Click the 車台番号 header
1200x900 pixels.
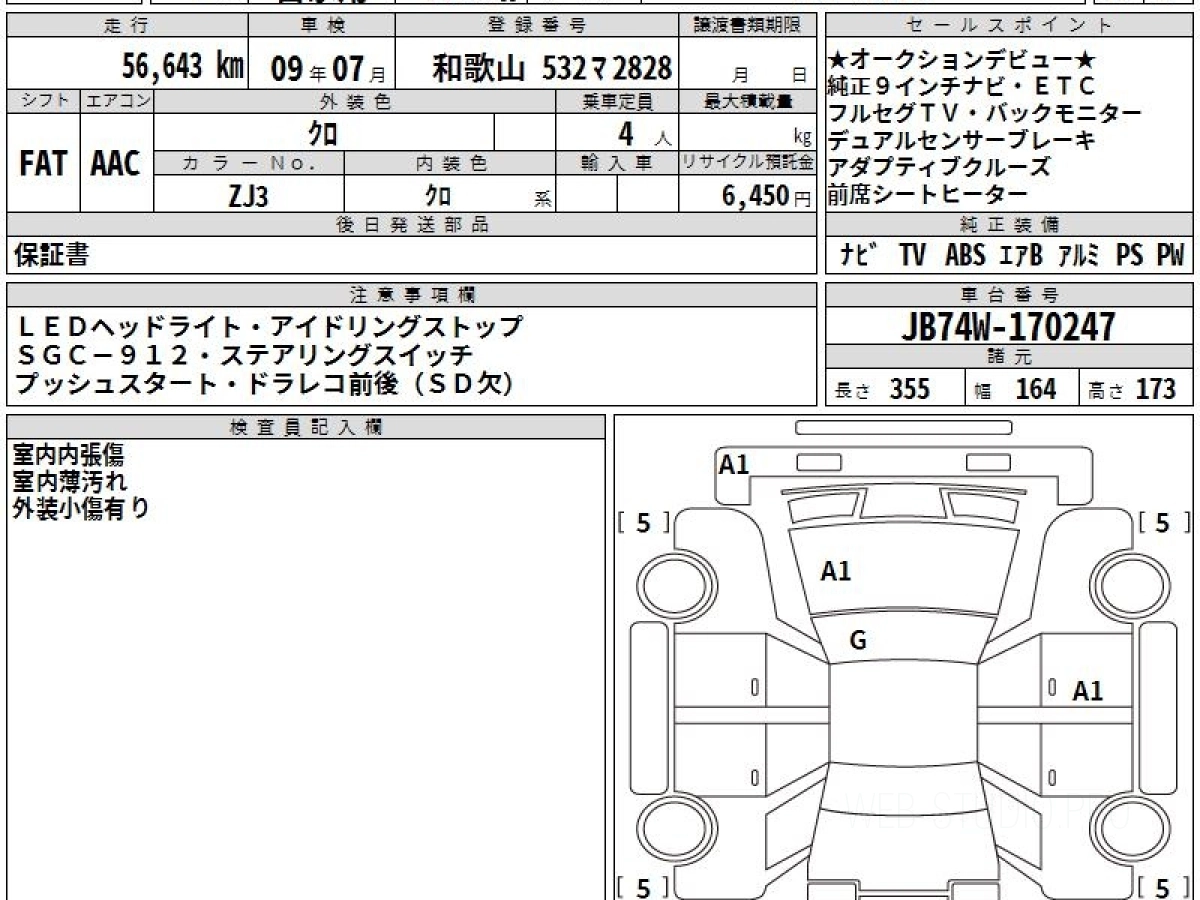1009,294
